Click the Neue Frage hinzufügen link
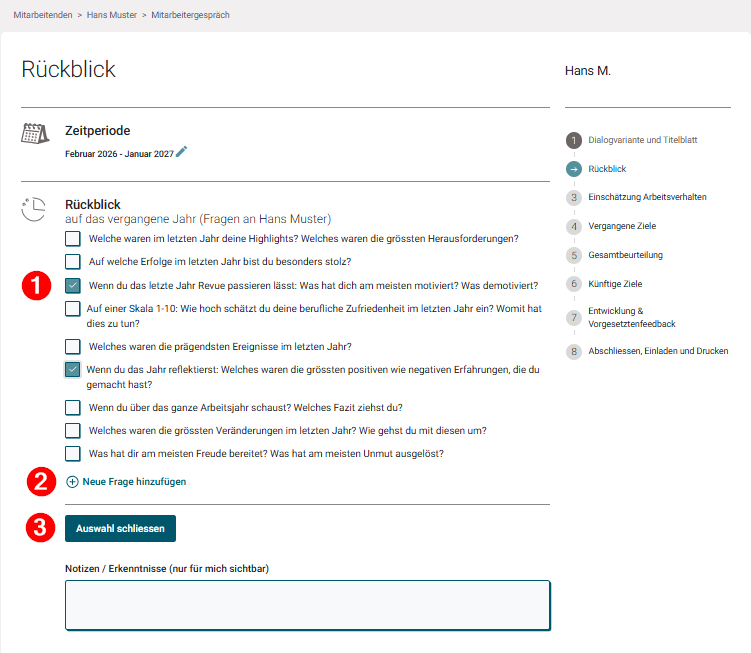The height and width of the screenshot is (653, 751). tap(134, 481)
